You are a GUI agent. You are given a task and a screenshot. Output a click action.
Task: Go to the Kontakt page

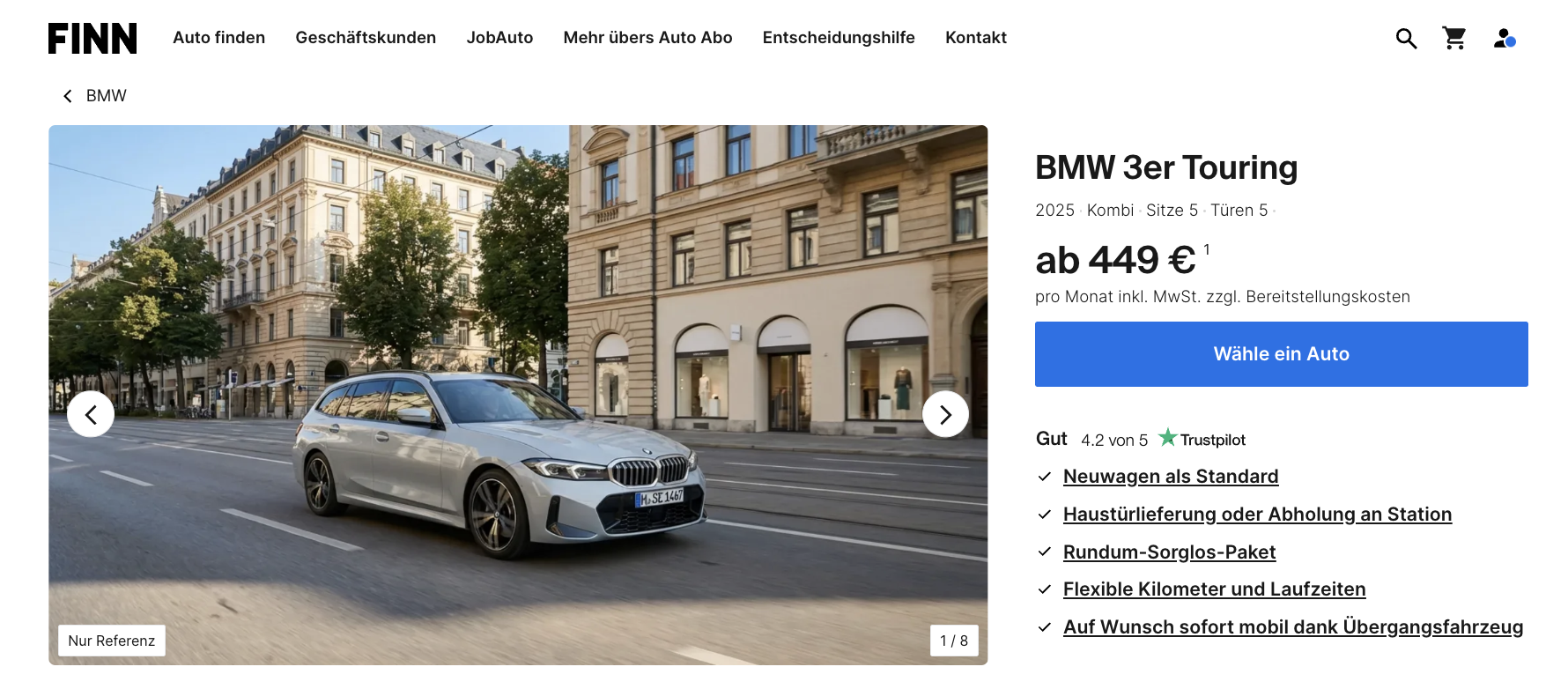pos(976,38)
